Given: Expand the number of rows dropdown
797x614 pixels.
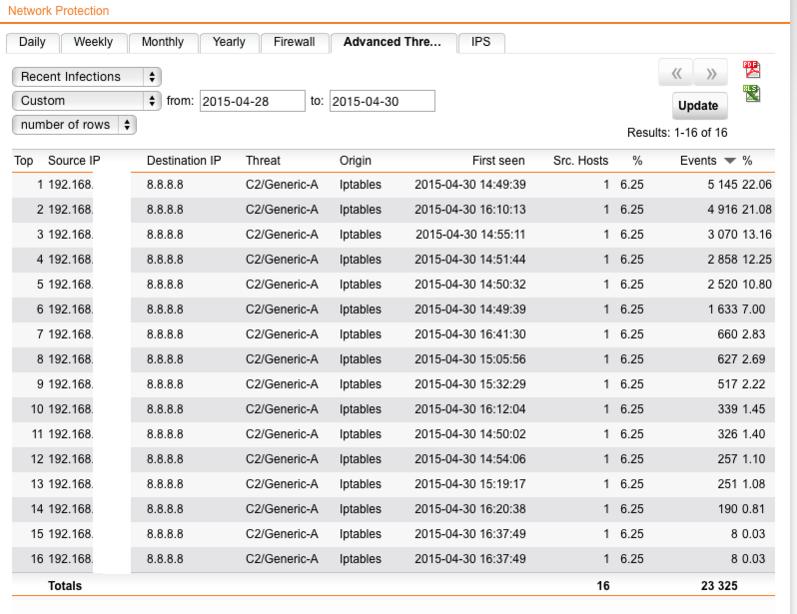Looking at the screenshot, I should click(x=75, y=125).
